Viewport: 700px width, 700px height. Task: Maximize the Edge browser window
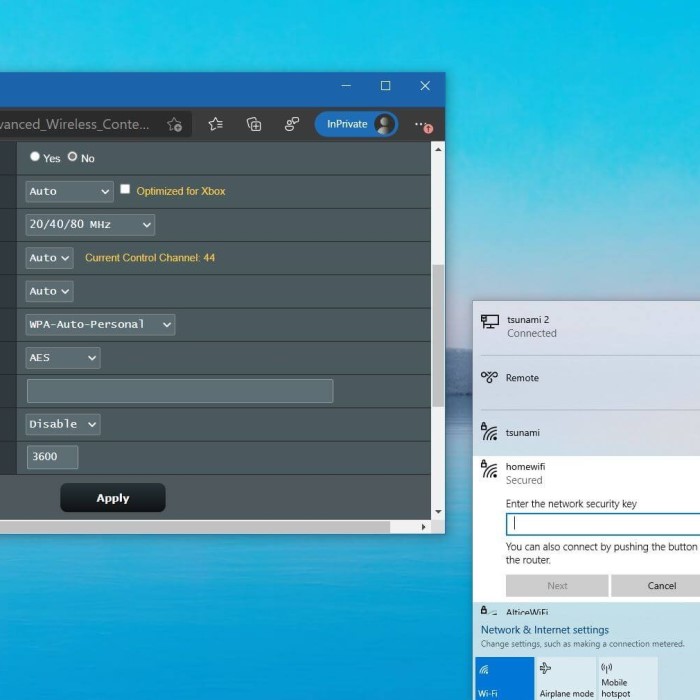385,86
